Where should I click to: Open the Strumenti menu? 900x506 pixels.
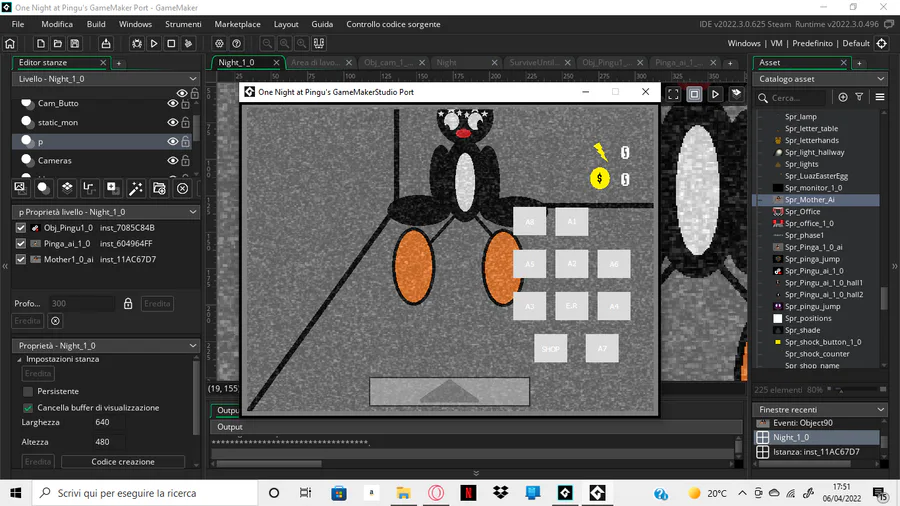pyautogui.click(x=183, y=24)
